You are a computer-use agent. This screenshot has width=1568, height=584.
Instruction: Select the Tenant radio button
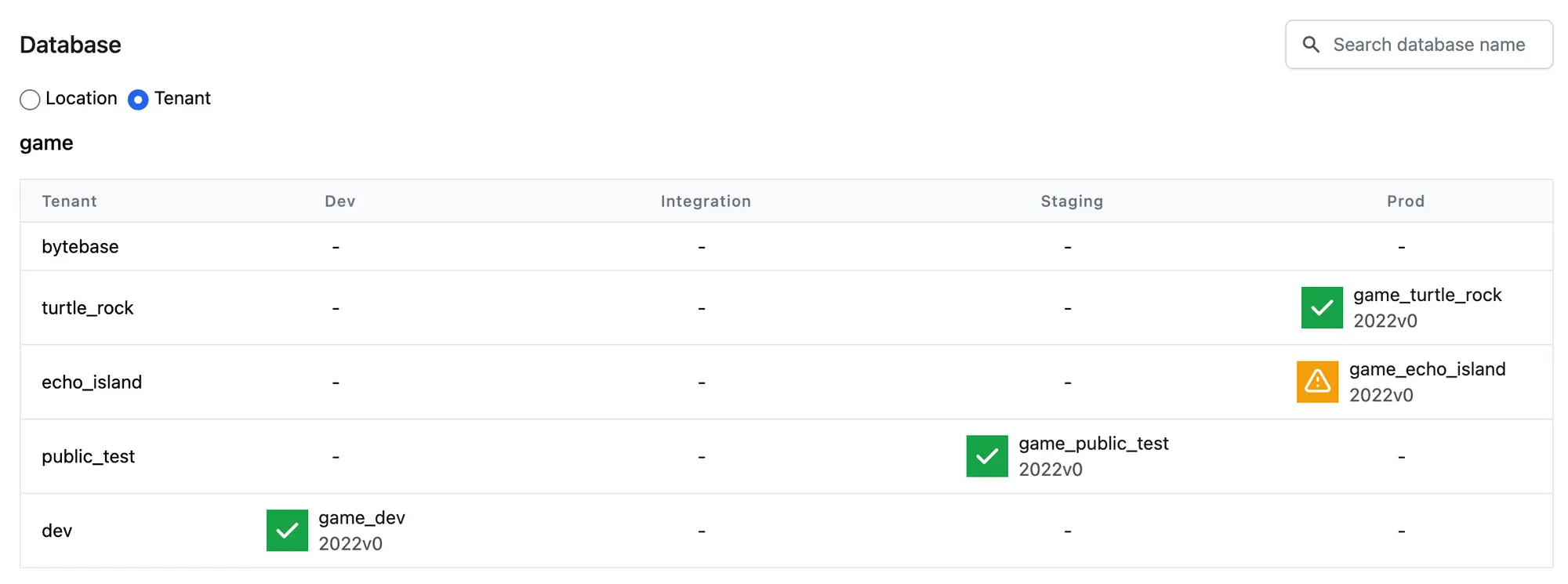[x=138, y=100]
